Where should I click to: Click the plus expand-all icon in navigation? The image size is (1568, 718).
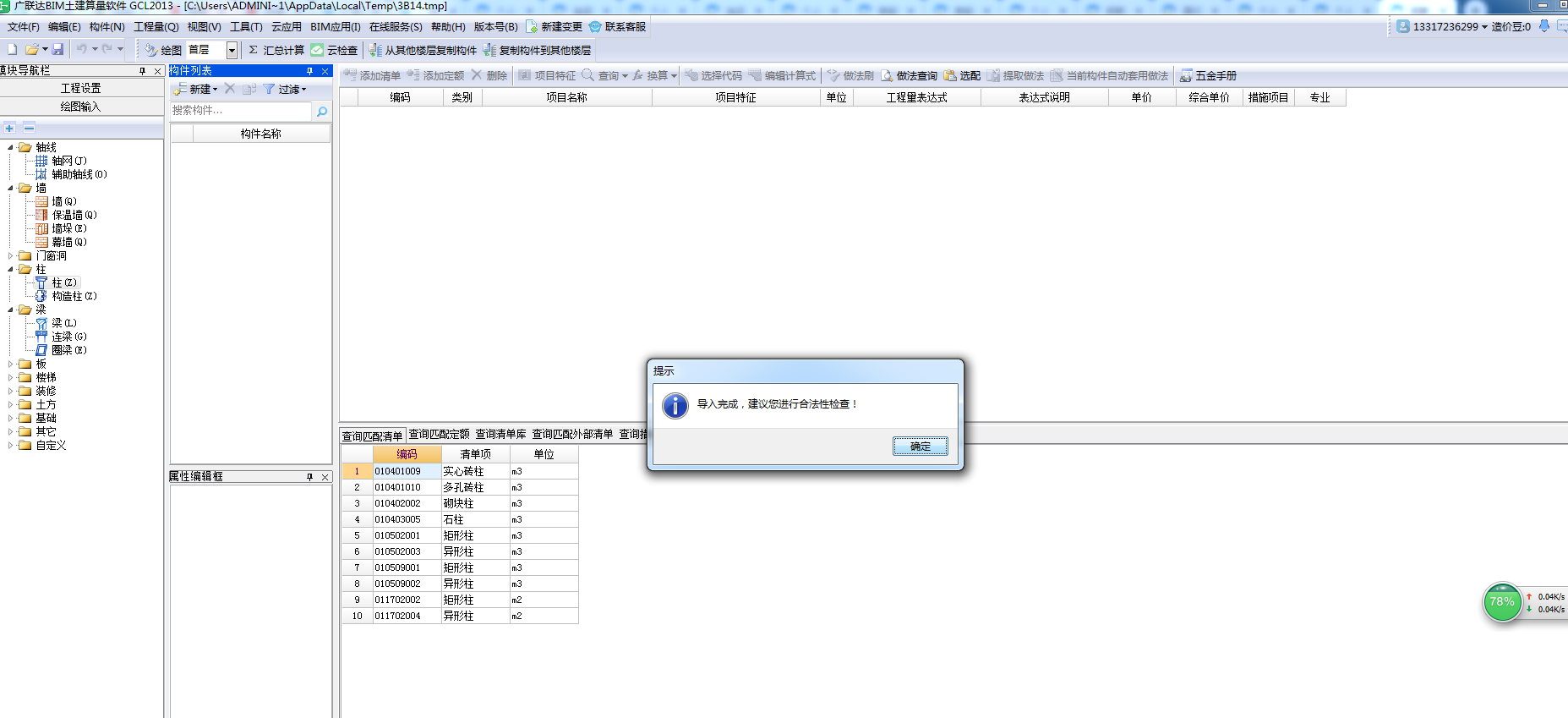(9, 128)
